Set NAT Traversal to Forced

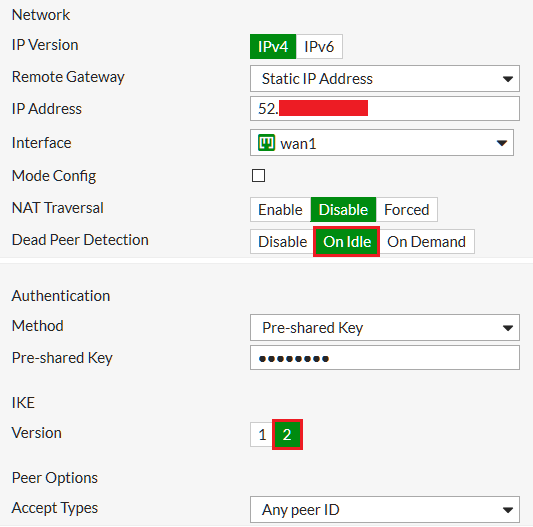[407, 209]
